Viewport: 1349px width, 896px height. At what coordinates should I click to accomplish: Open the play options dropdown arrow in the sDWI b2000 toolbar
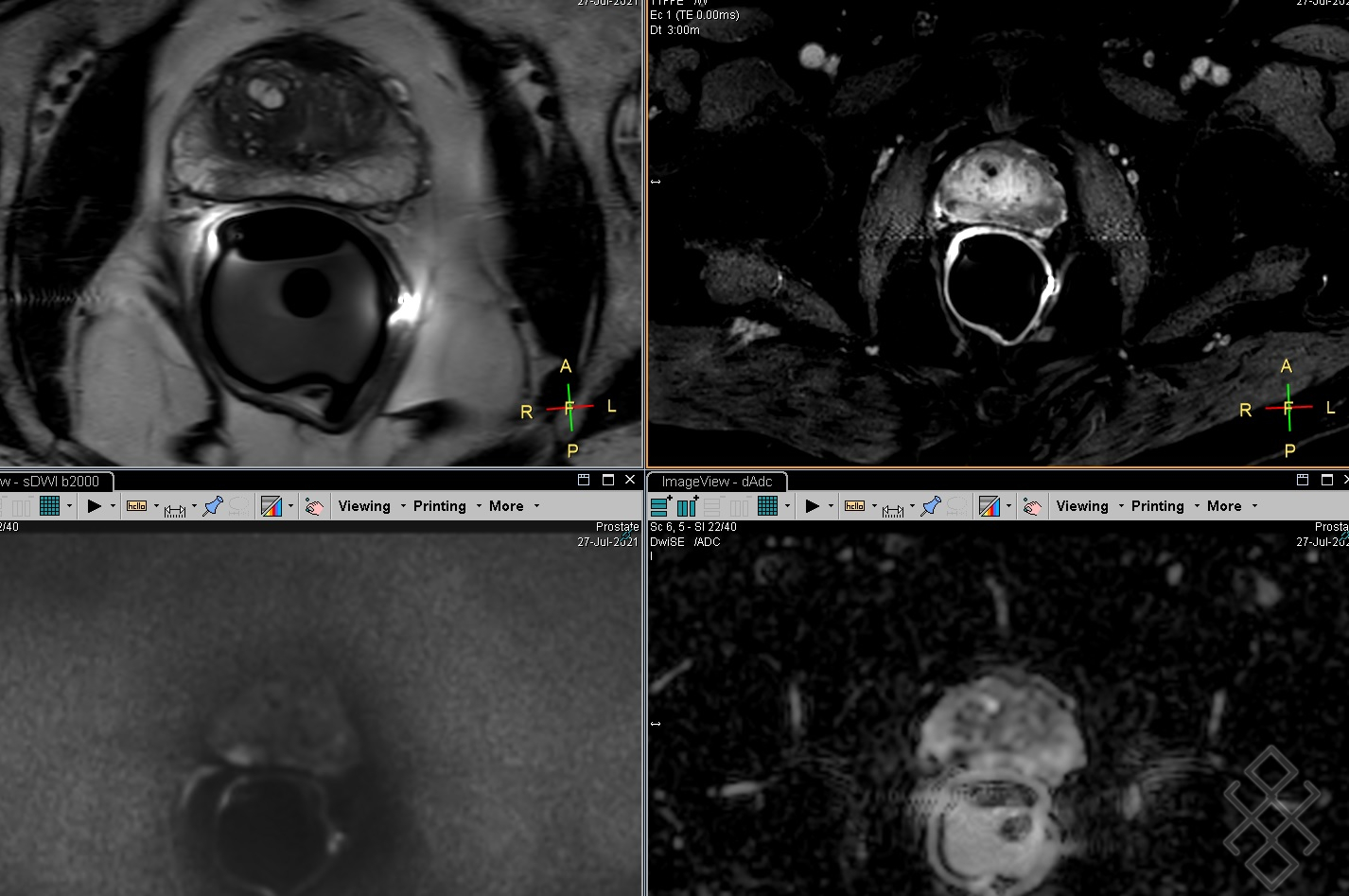click(113, 506)
